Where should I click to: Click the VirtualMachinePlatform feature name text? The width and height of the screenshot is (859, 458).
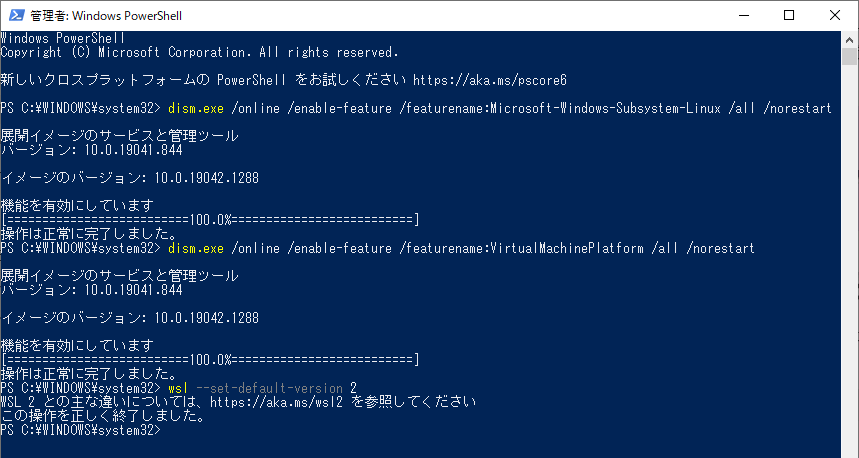click(x=567, y=248)
